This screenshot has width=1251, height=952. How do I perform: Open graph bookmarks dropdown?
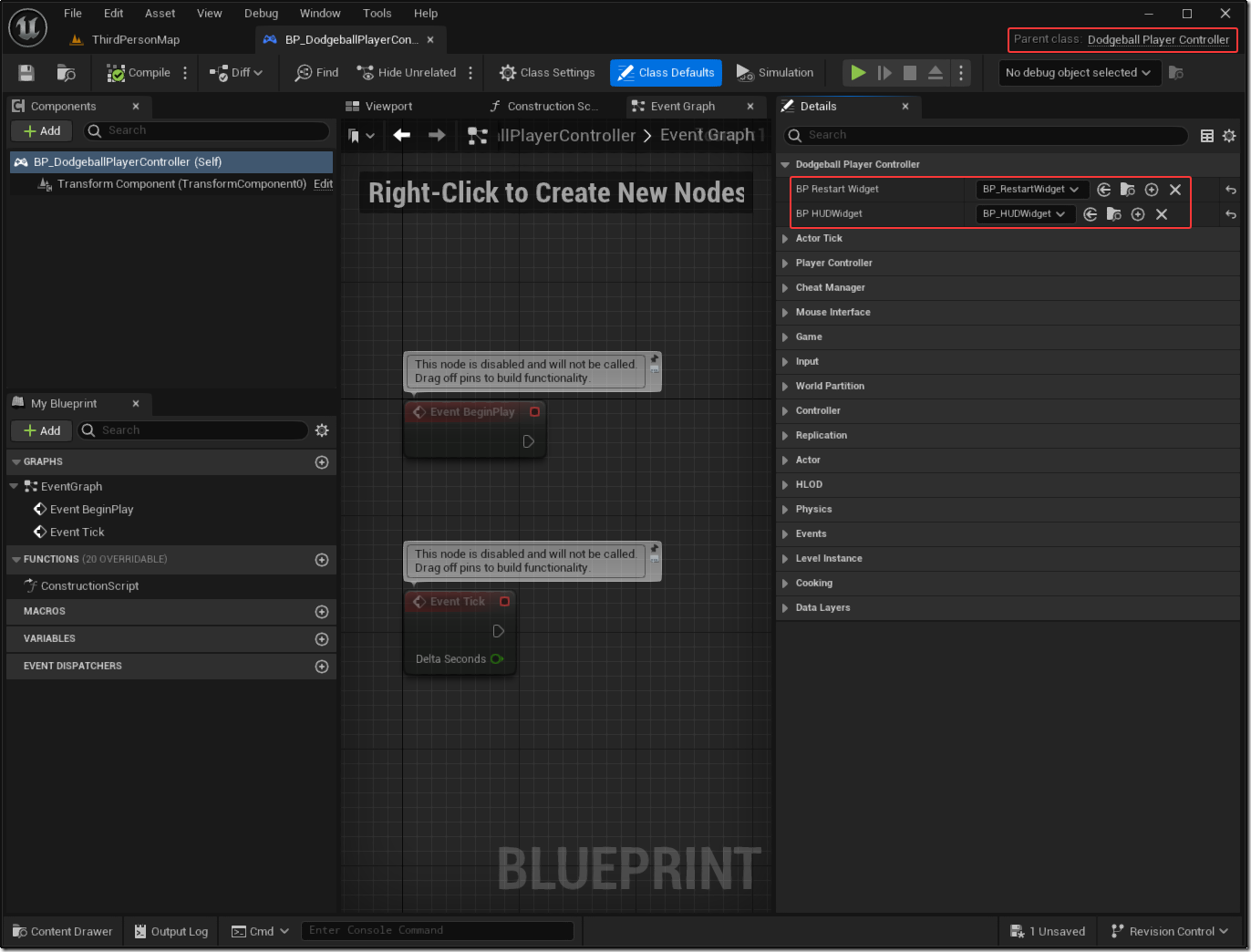361,136
